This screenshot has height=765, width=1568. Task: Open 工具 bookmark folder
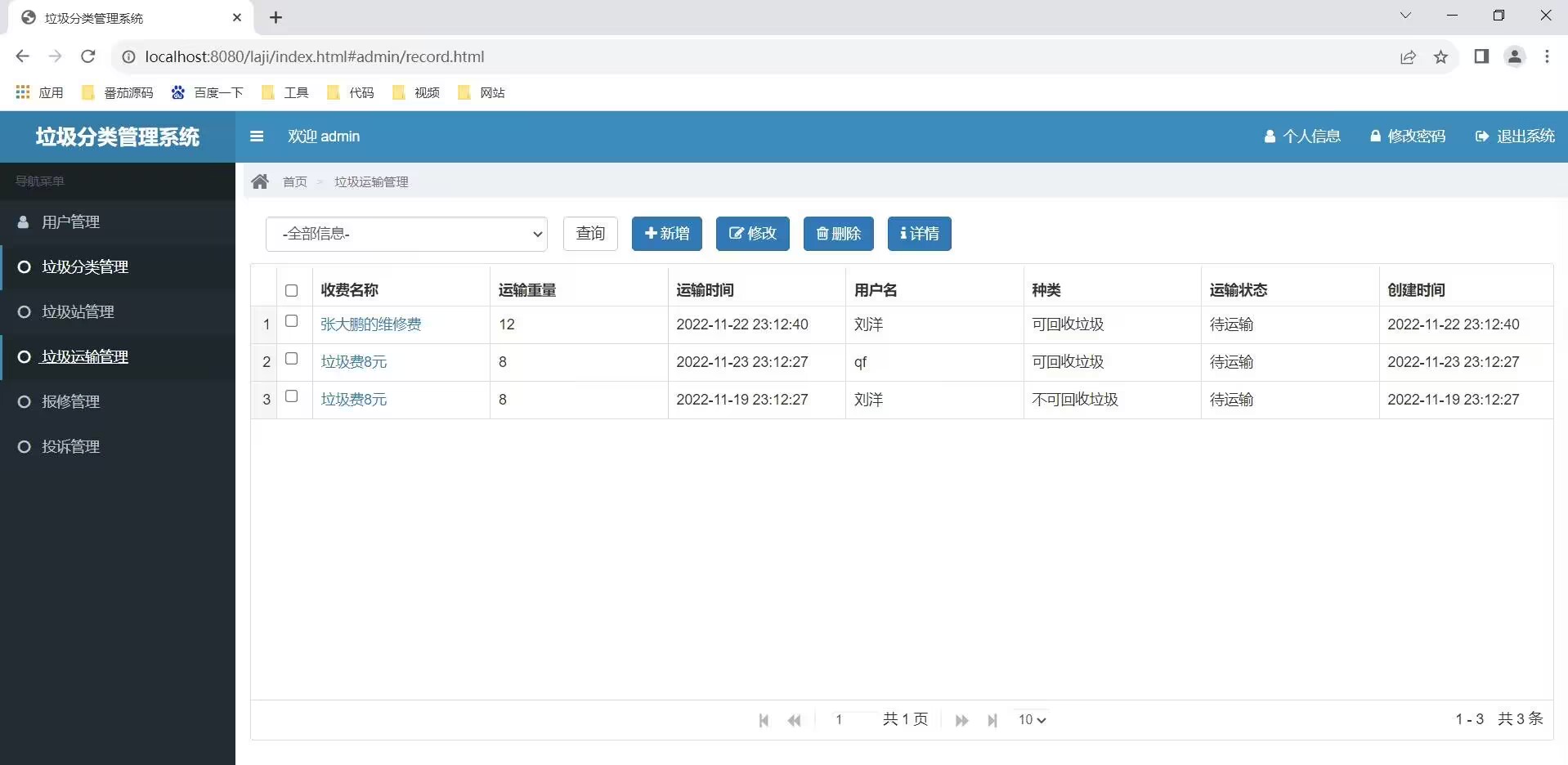tap(284, 92)
